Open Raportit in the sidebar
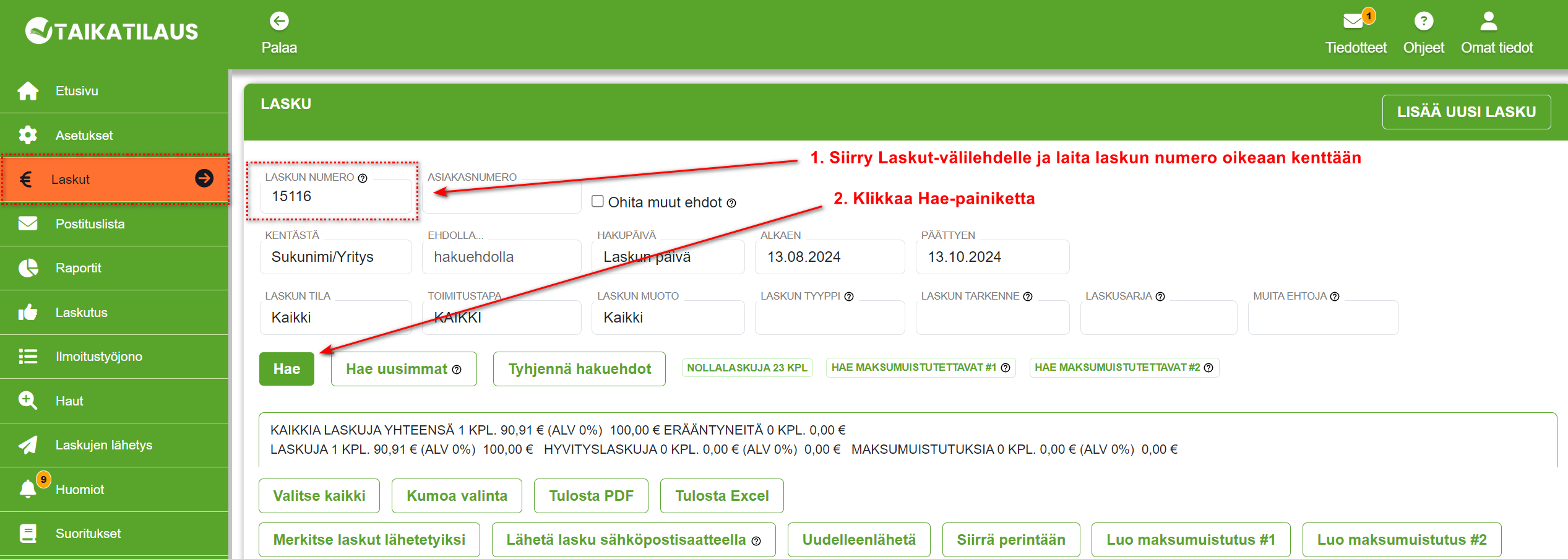1568x559 pixels. 114,268
